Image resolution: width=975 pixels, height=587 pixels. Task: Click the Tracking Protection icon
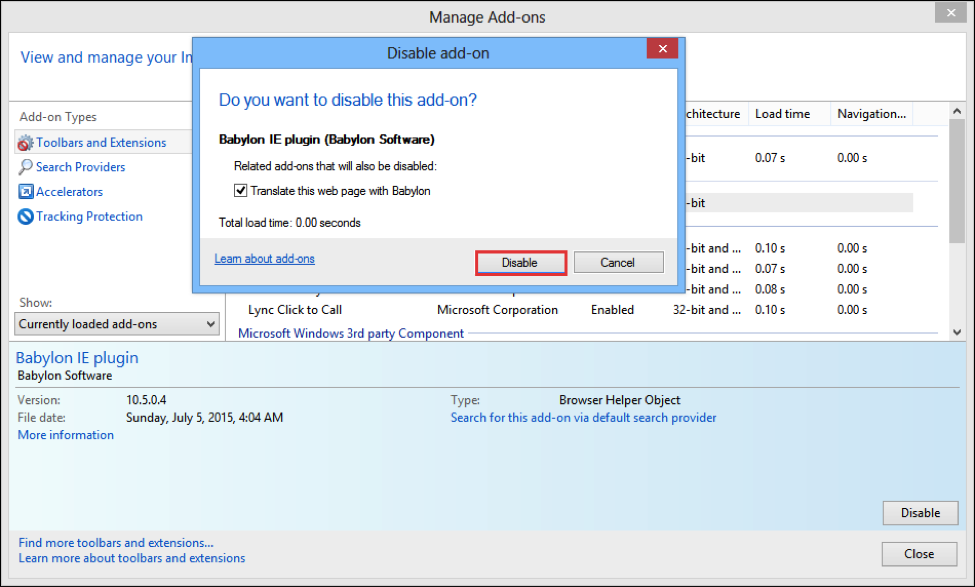click(25, 216)
